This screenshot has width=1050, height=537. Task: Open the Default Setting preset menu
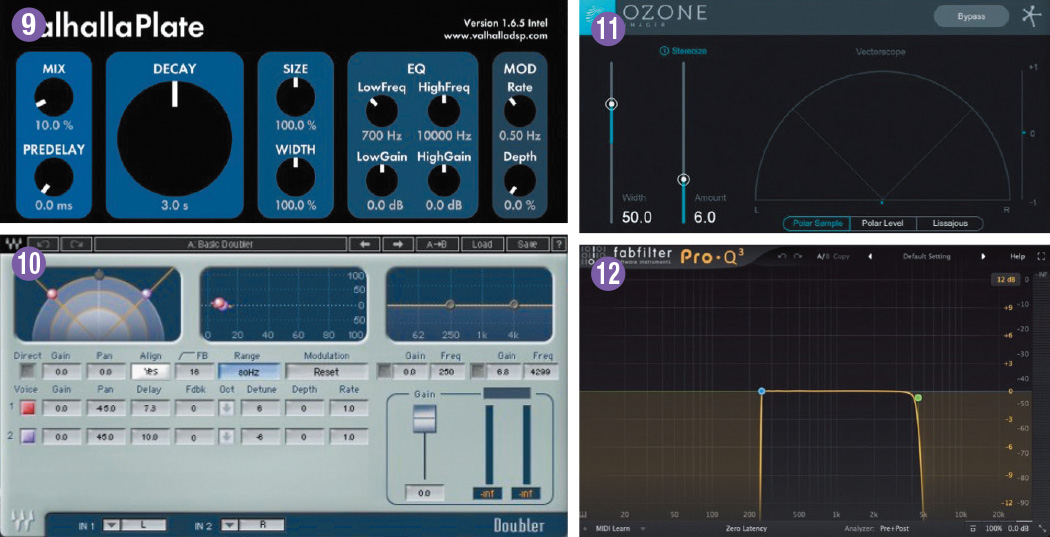[x=926, y=256]
